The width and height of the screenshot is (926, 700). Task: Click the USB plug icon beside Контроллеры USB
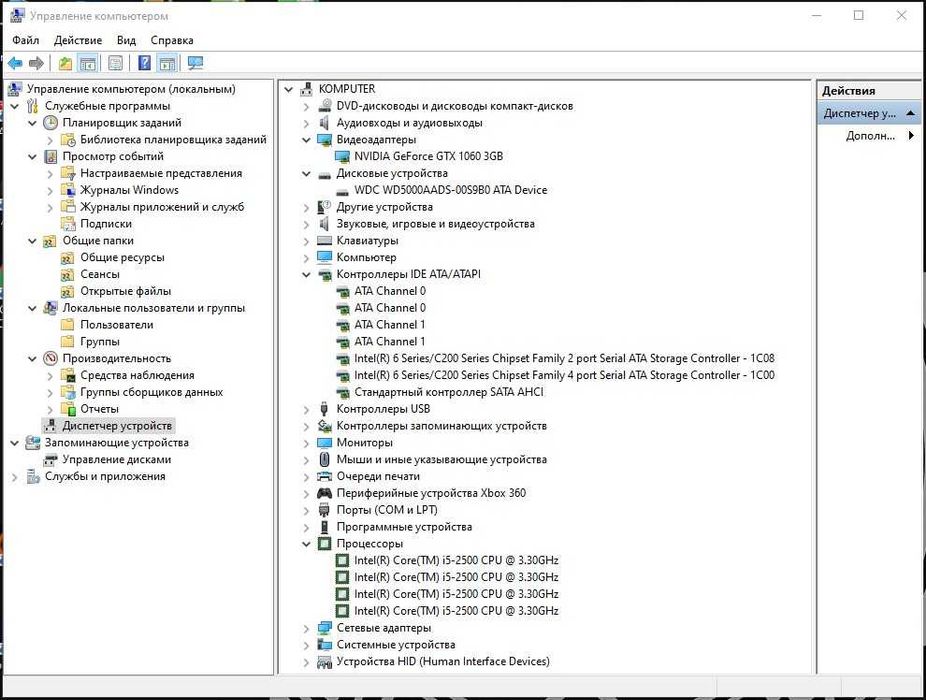pos(324,409)
